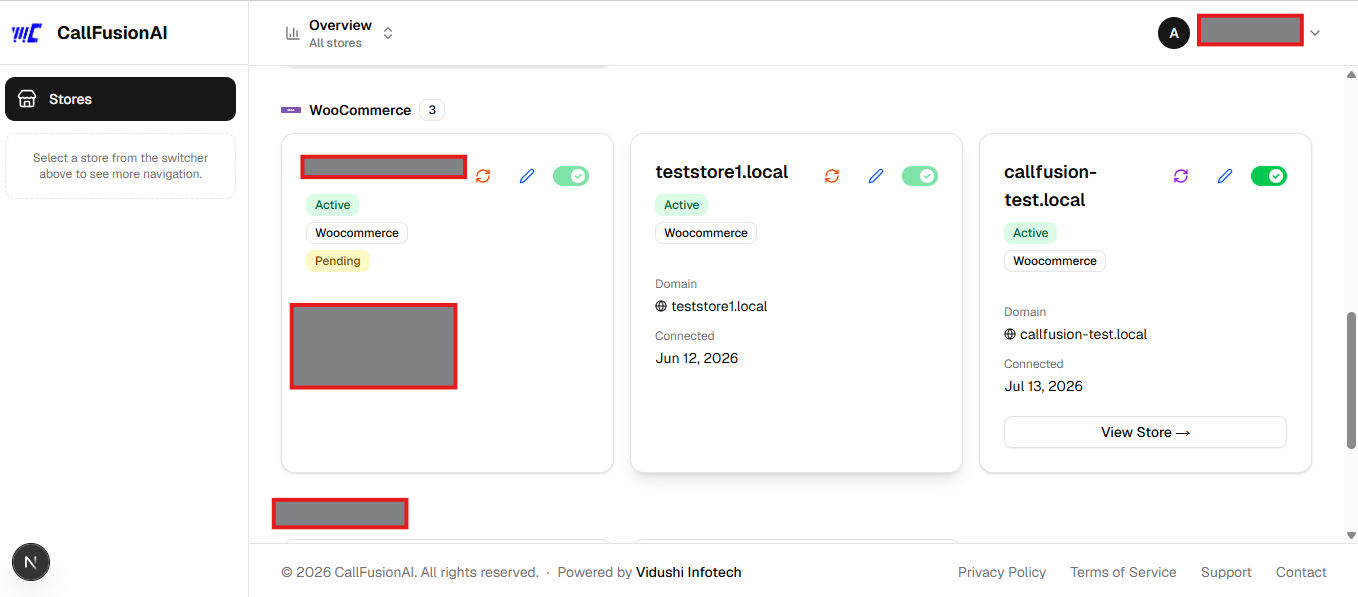The width and height of the screenshot is (1358, 597).
Task: Open View Store for callfusion-test.local
Action: [x=1145, y=432]
